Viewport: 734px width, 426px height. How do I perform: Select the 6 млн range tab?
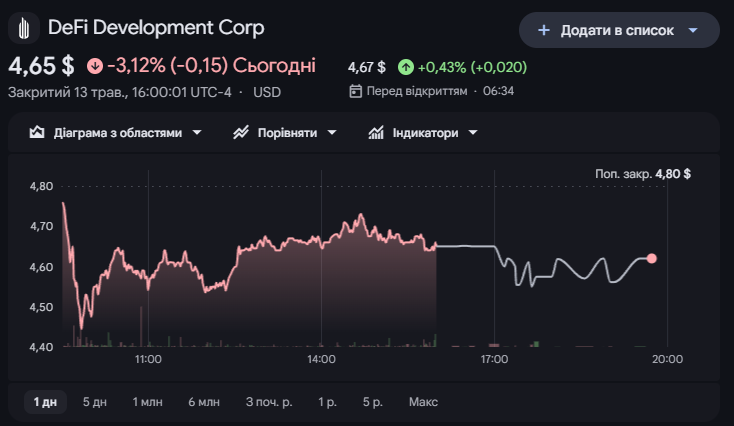pyautogui.click(x=204, y=402)
